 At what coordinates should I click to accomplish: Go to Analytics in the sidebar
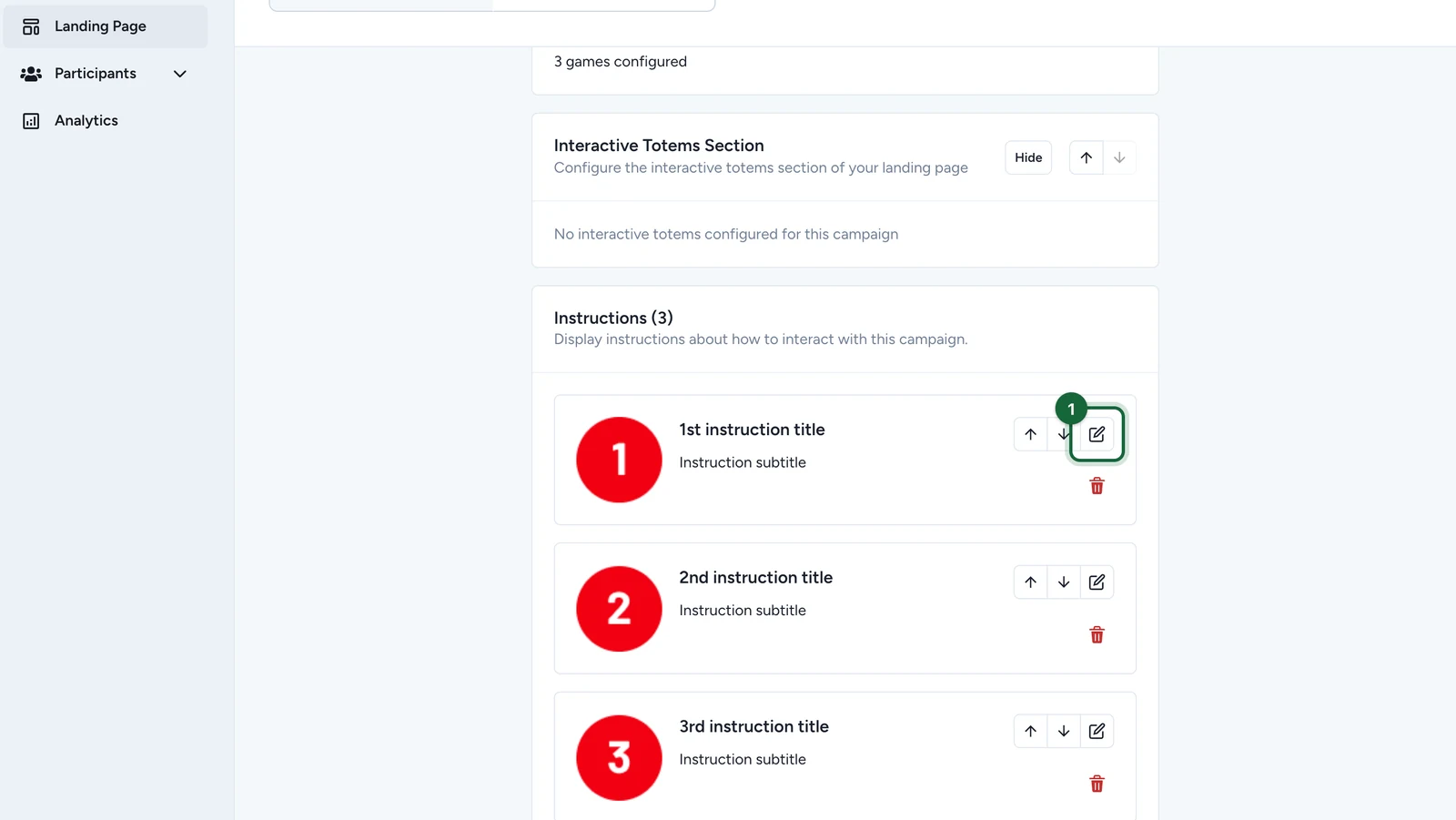106,121
